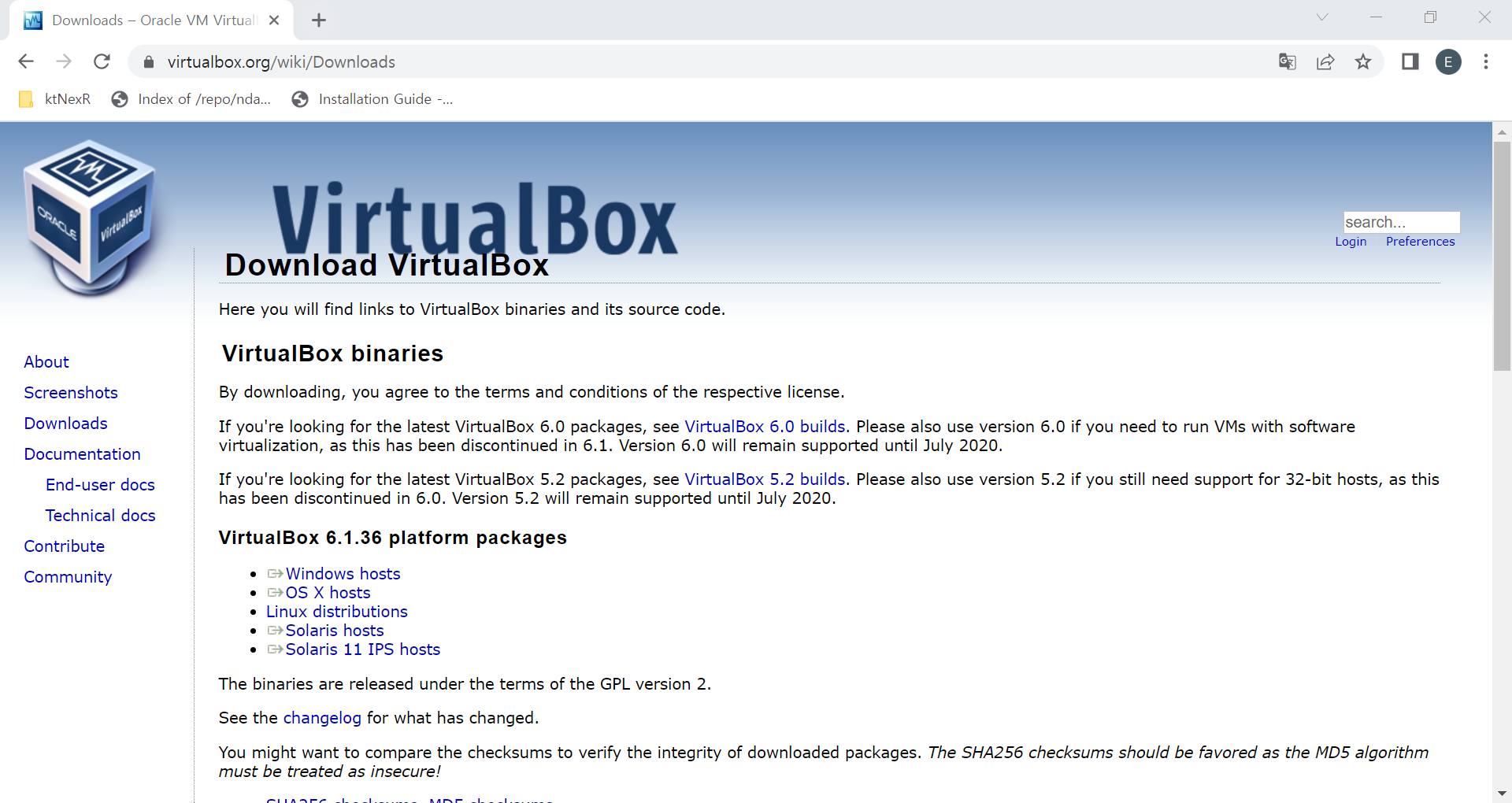1512x803 pixels.
Task: Open the Index of /repo/nda bookmark
Action: point(191,99)
